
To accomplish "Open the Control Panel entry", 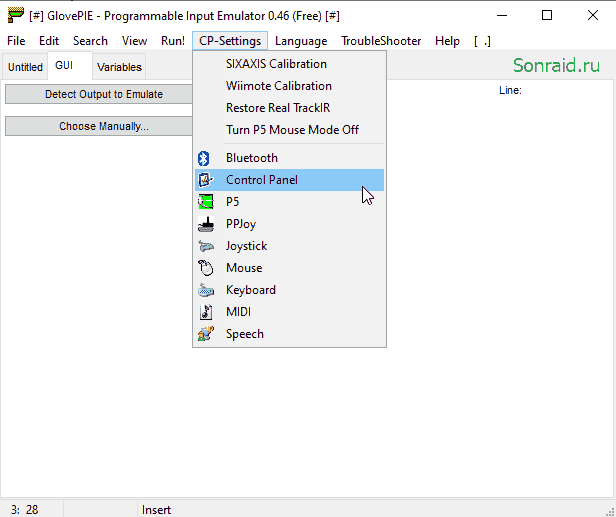I will 289,180.
